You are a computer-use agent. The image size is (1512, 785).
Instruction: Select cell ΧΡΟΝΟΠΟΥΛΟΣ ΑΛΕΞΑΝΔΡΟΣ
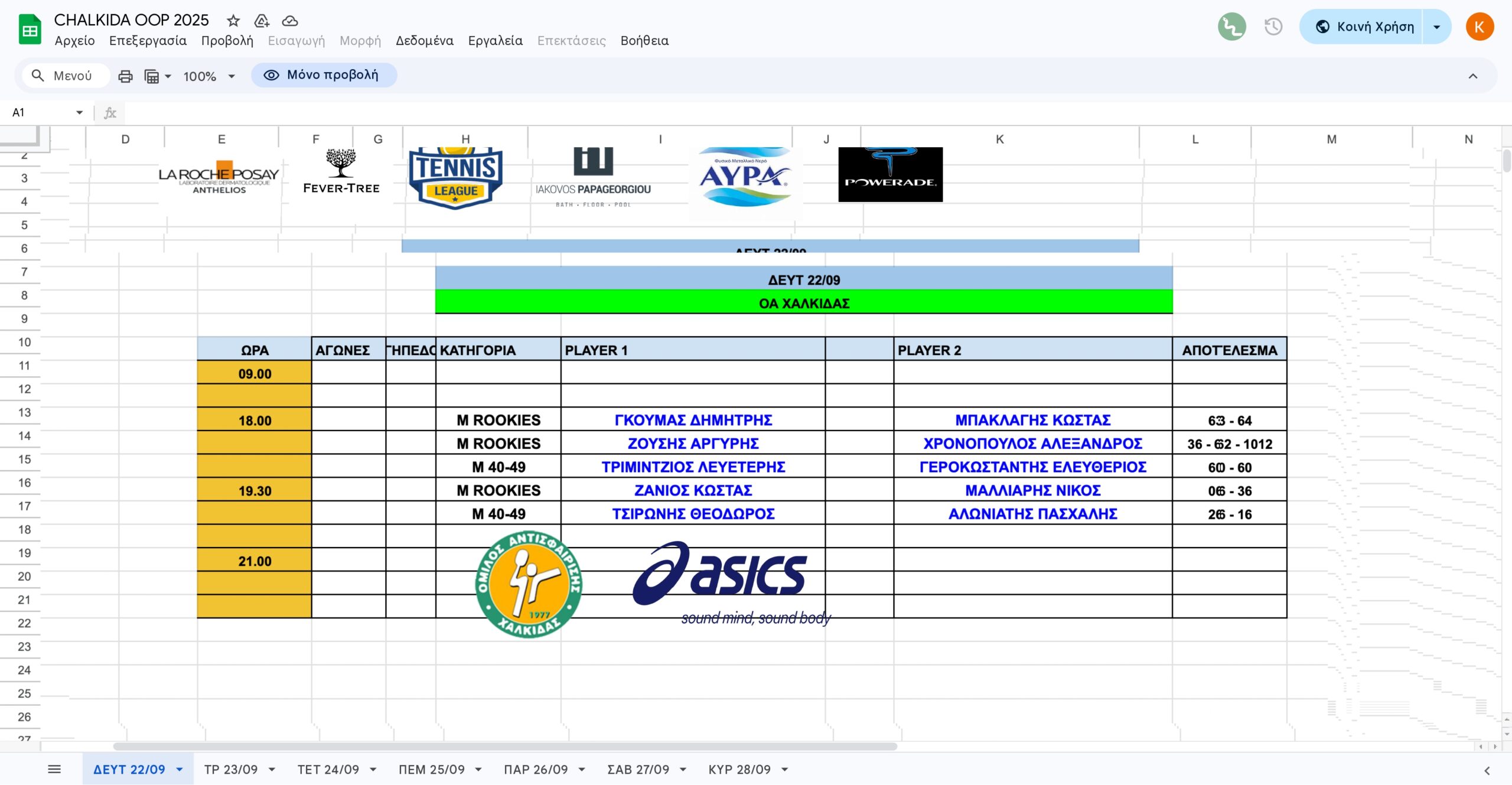[1032, 443]
